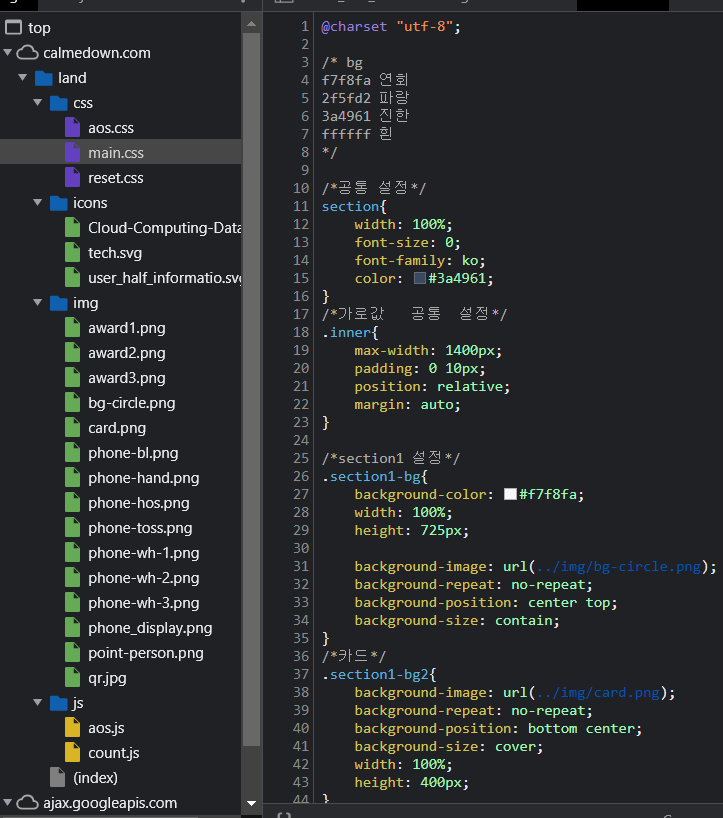Open the ../img/bg-circle.png url link

(619, 567)
